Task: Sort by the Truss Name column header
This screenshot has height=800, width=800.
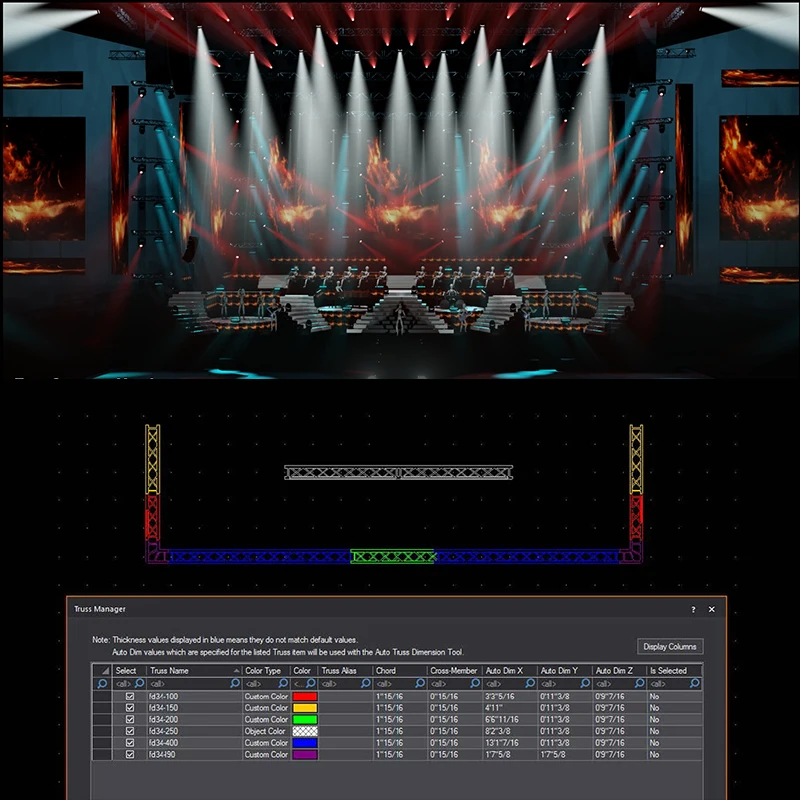Action: click(194, 670)
